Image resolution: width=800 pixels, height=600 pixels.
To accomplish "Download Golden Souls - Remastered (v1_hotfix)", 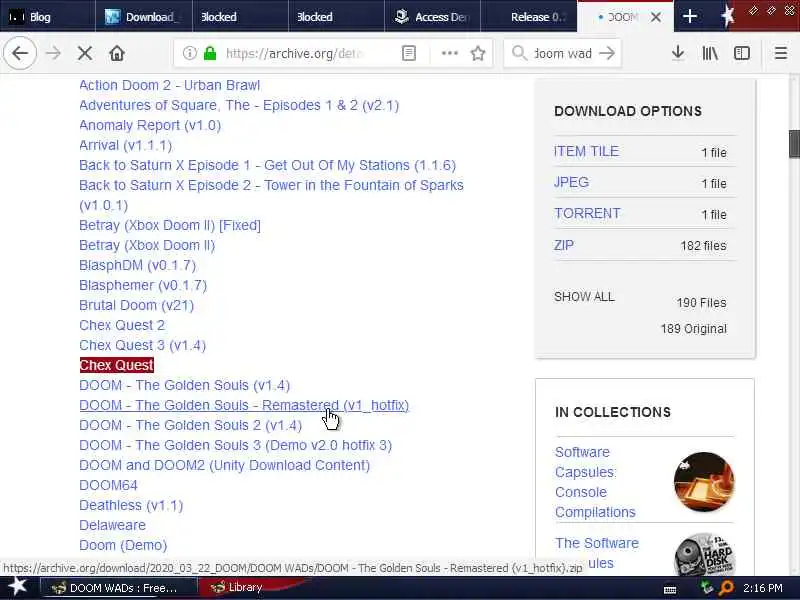I will (244, 405).
